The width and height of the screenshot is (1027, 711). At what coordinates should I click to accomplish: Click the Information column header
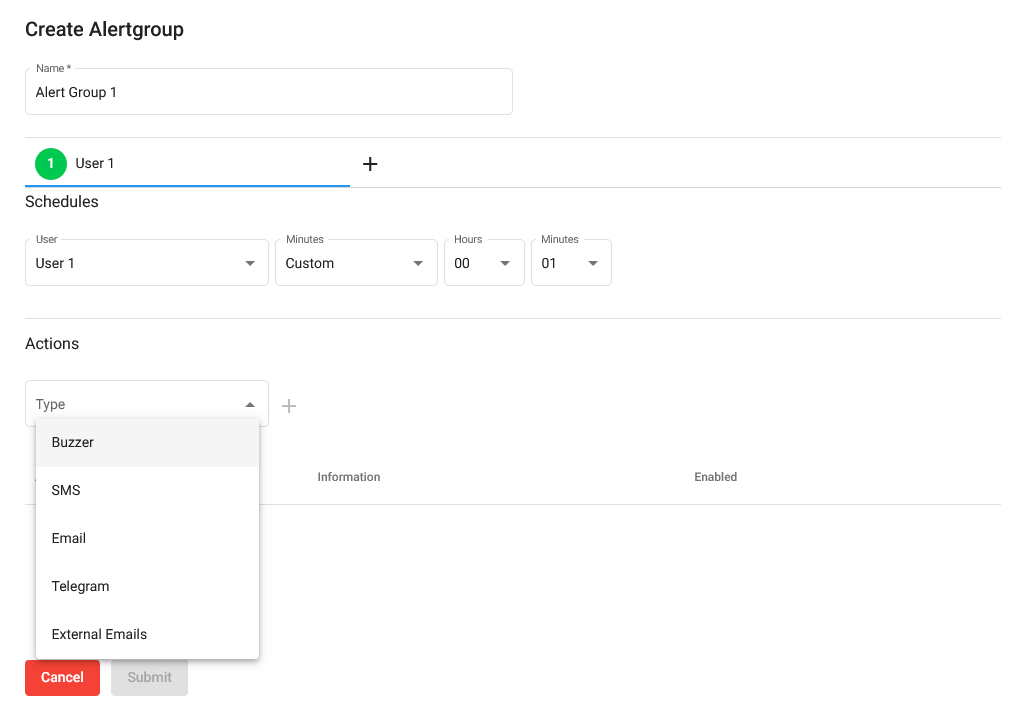(x=348, y=477)
